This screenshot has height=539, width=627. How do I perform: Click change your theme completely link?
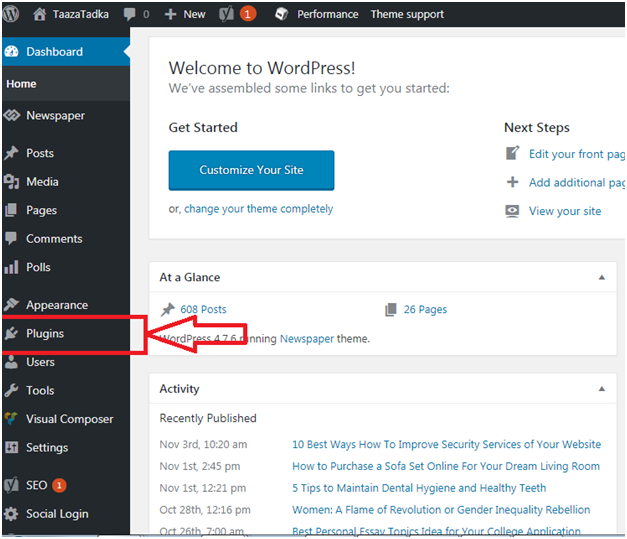click(258, 209)
